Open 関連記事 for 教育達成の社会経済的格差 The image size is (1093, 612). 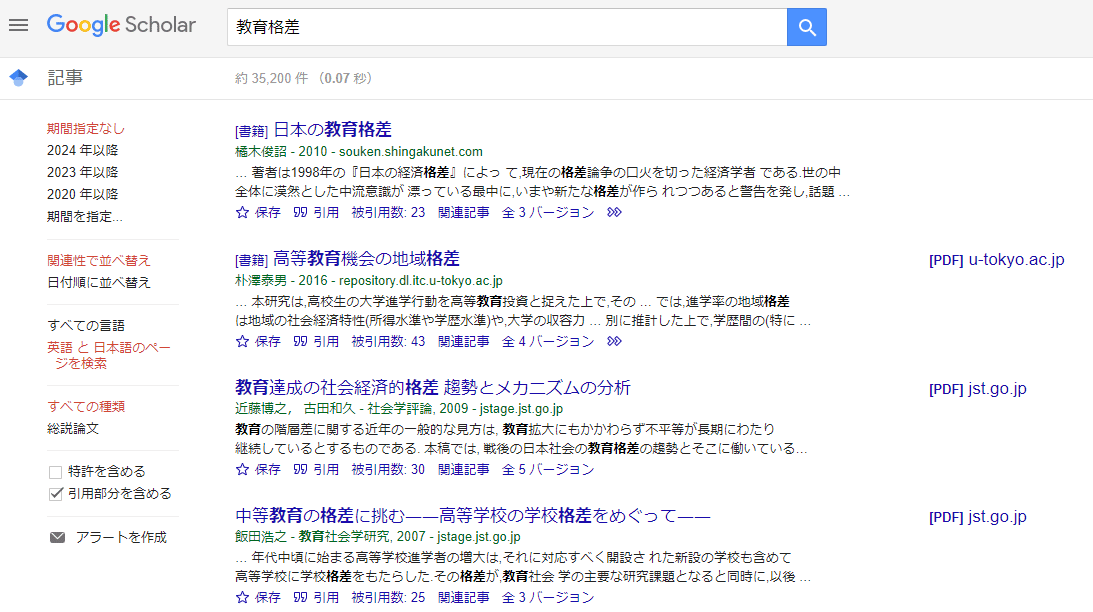tap(464, 470)
